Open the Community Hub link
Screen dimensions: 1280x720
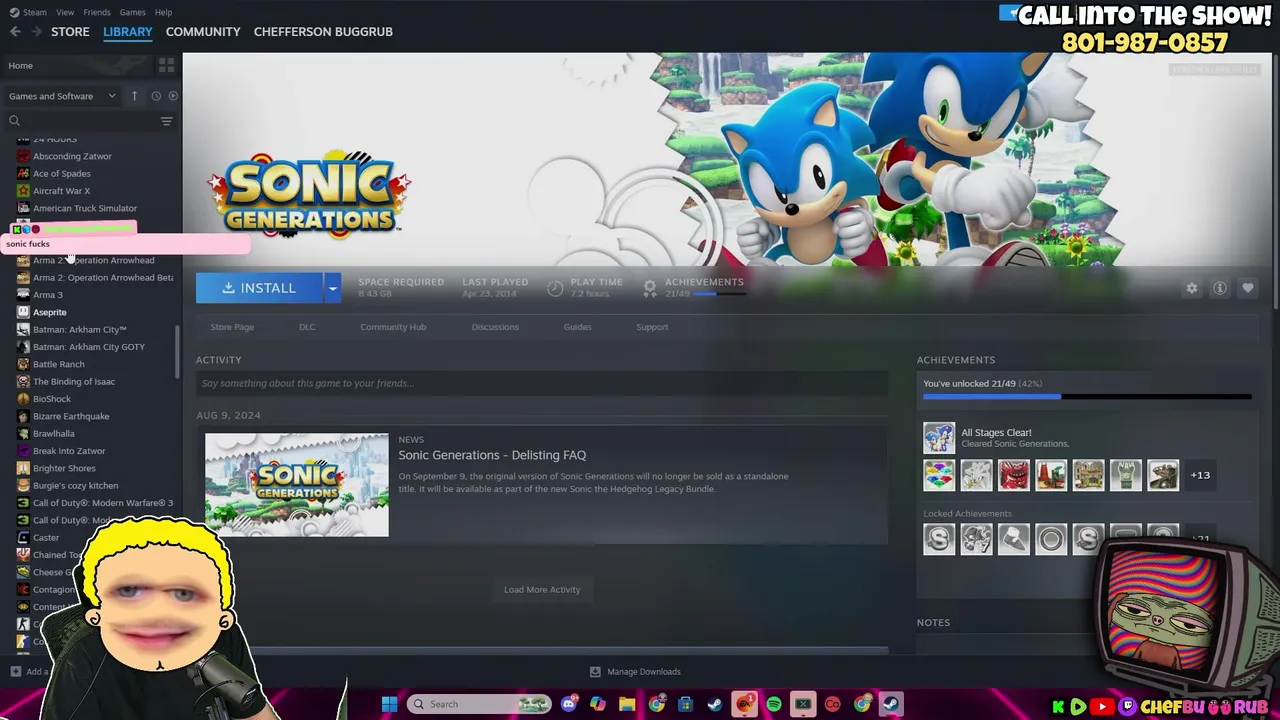click(x=393, y=327)
